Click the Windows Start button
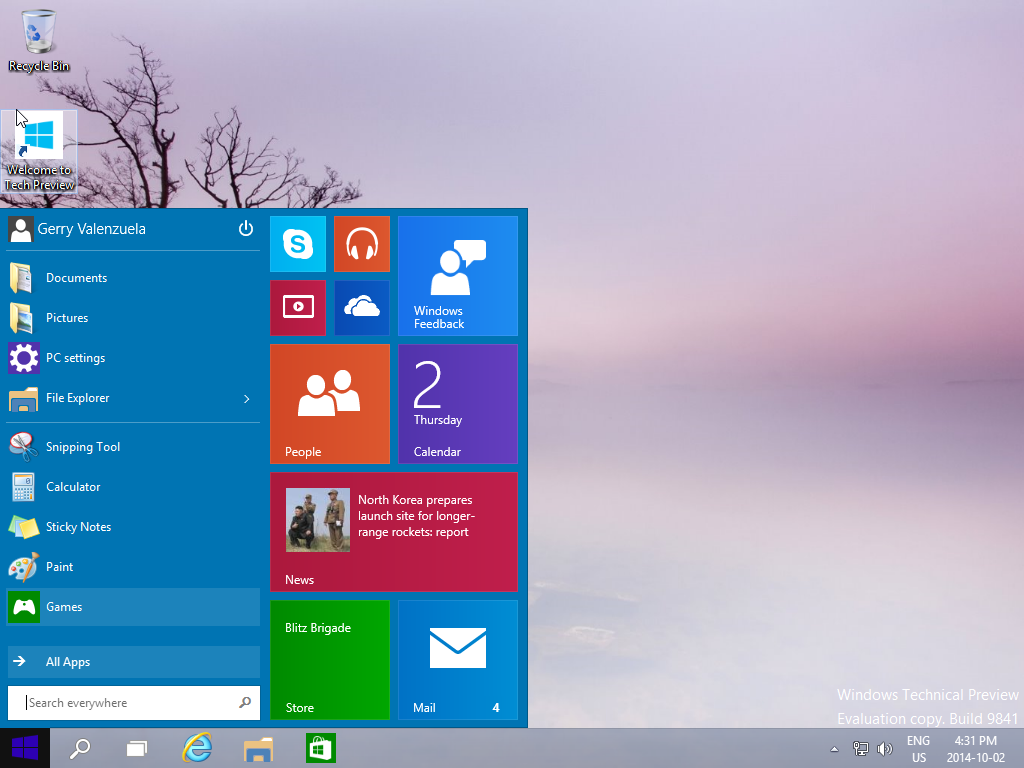 click(x=25, y=748)
